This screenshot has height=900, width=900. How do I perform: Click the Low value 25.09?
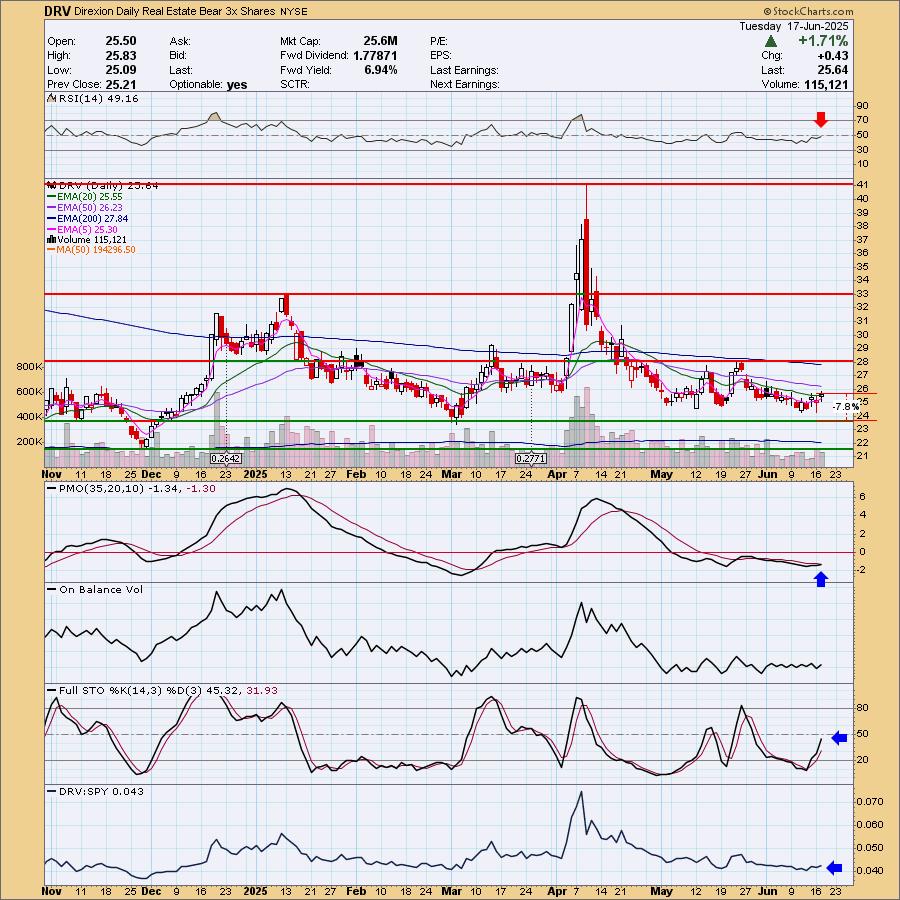click(121, 70)
